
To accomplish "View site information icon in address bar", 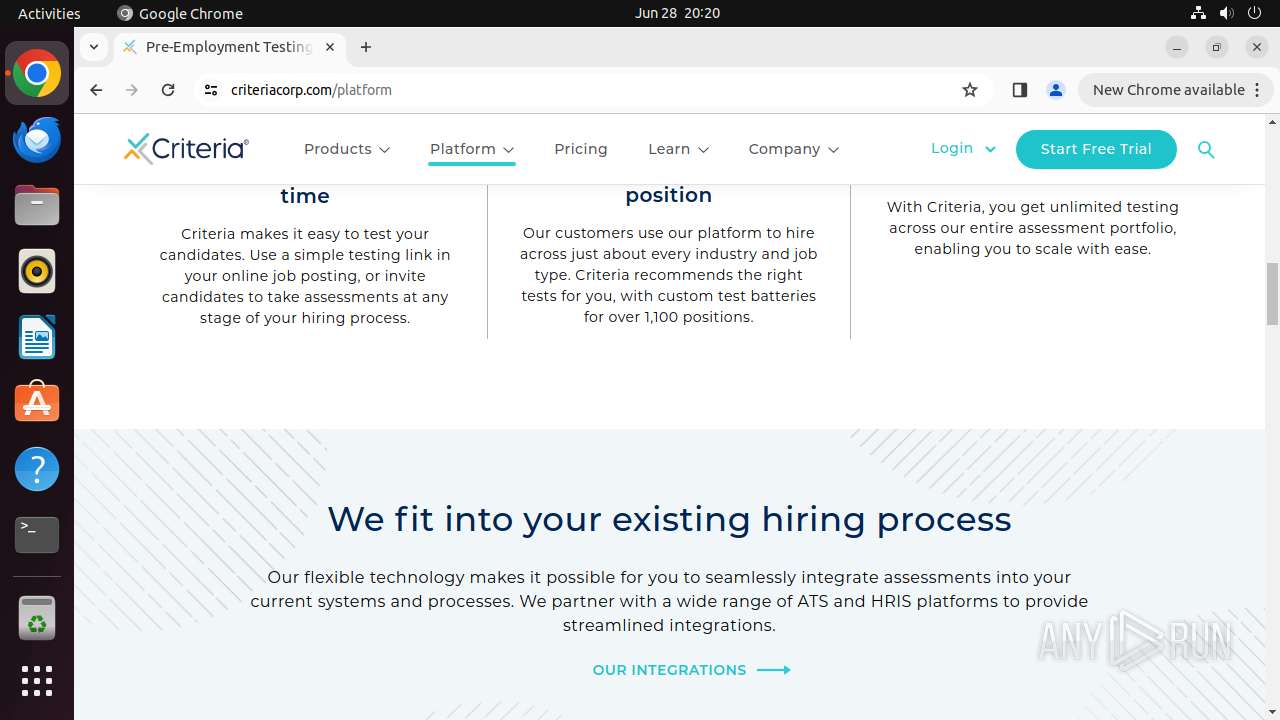I will coord(210,90).
